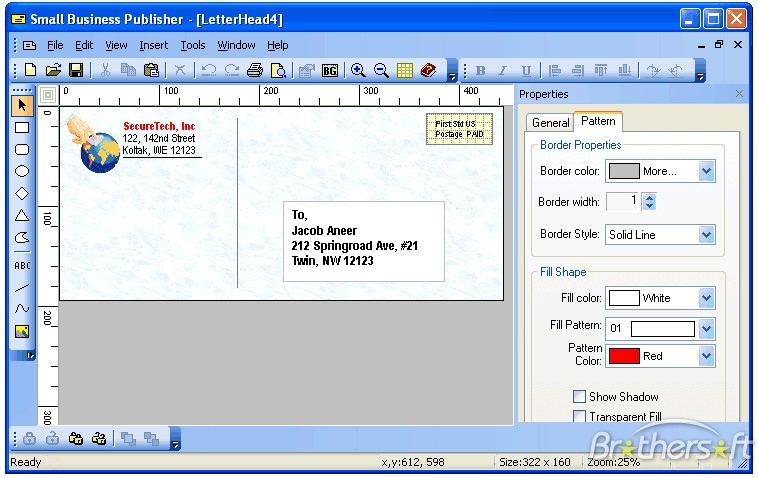Screen dimensions: 758x478
Task: Switch to the General properties tab
Action: click(550, 123)
